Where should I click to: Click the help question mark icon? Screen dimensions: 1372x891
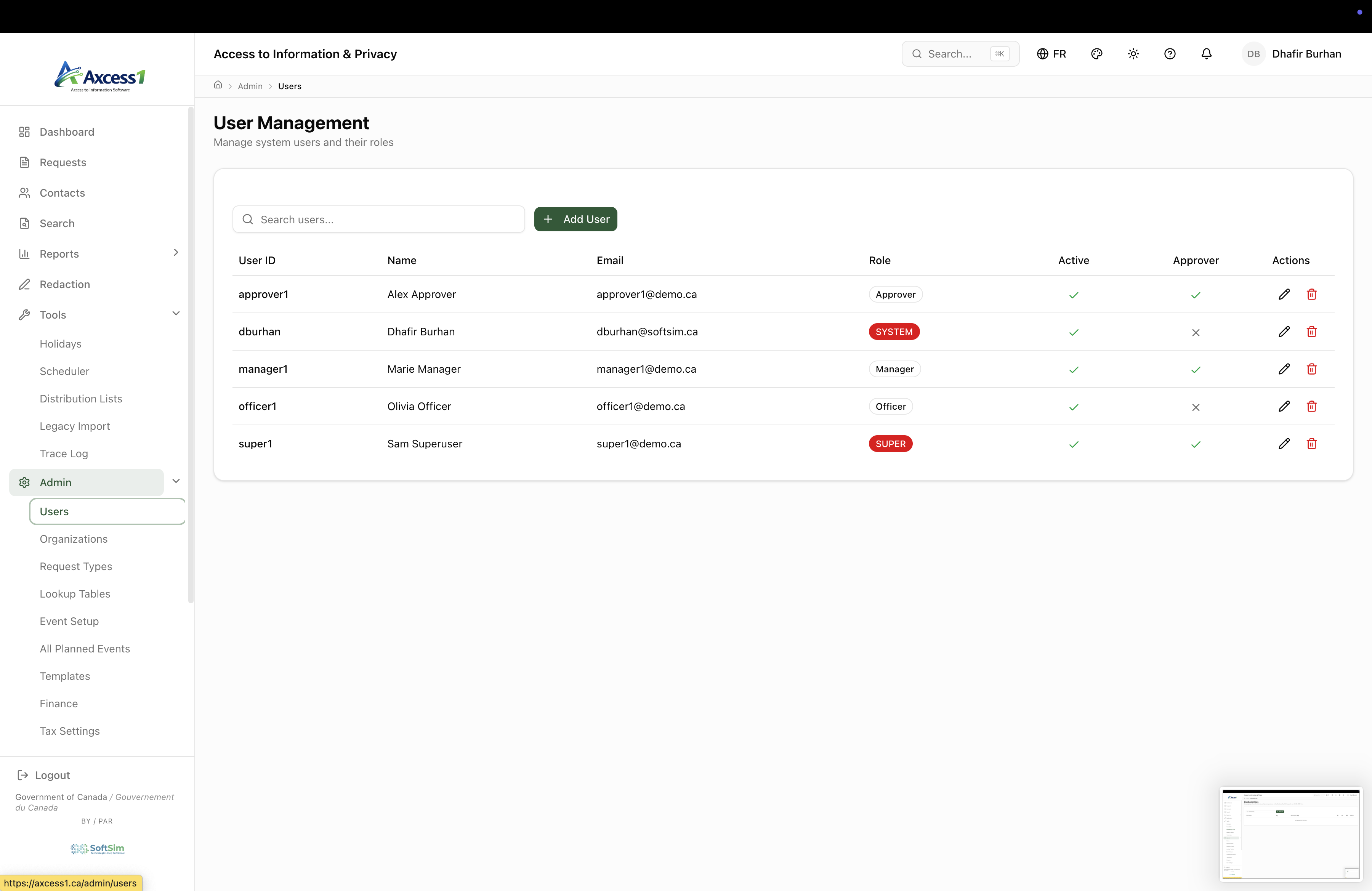1170,54
